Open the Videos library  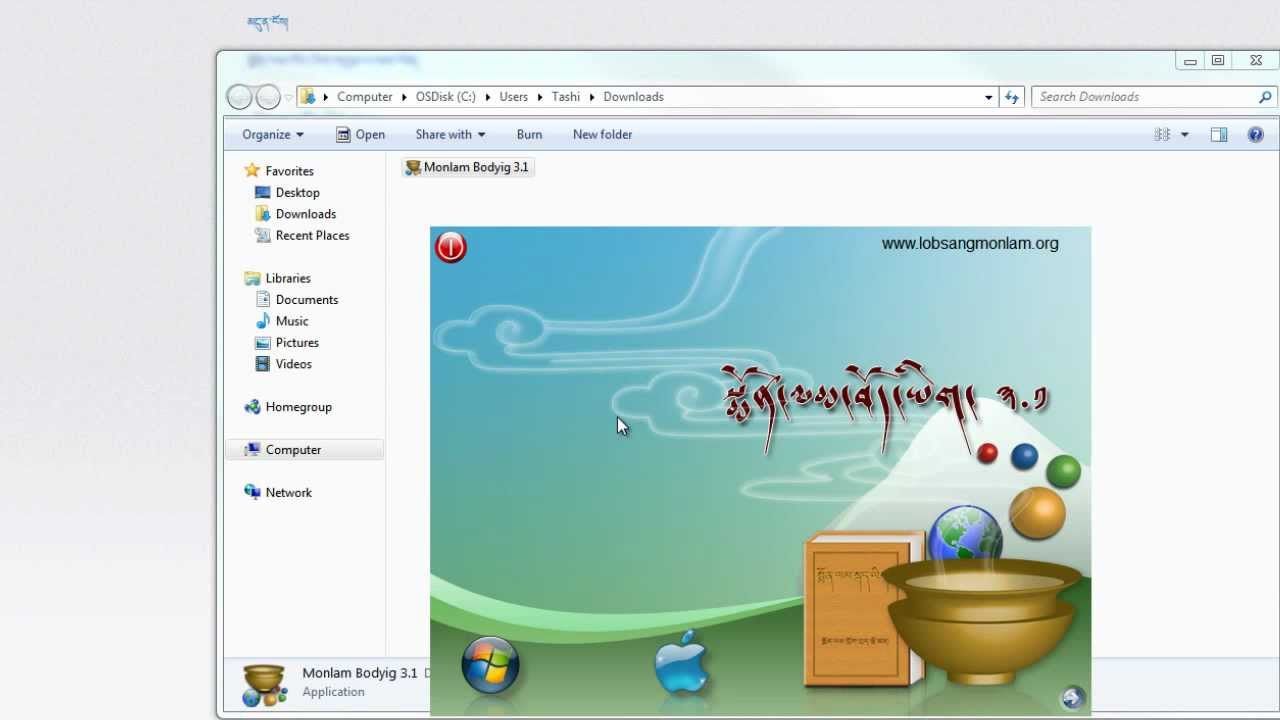coord(293,364)
